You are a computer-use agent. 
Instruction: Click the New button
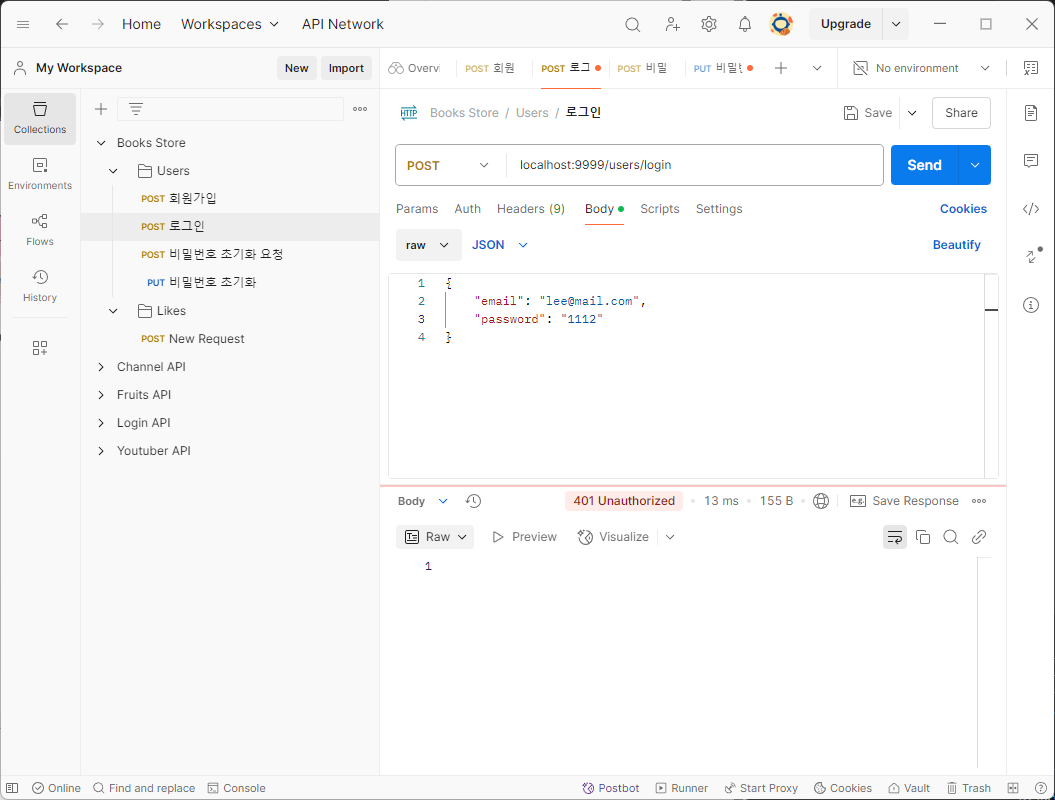pyautogui.click(x=297, y=68)
